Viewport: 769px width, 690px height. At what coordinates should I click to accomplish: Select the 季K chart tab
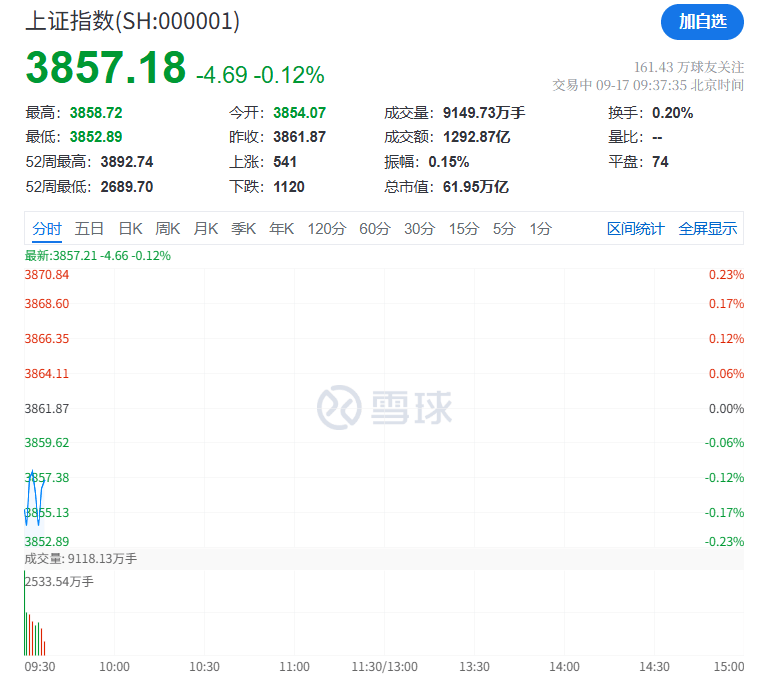(x=244, y=229)
